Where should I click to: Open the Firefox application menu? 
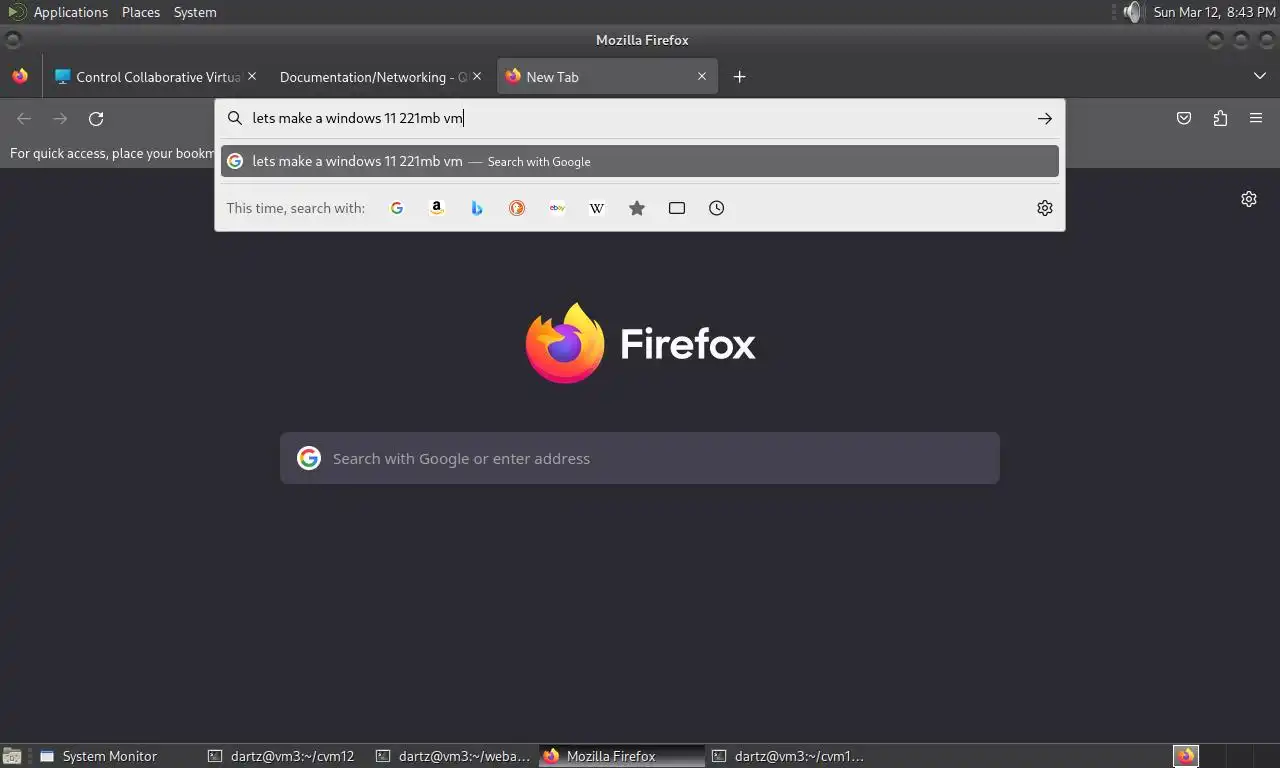(1256, 118)
